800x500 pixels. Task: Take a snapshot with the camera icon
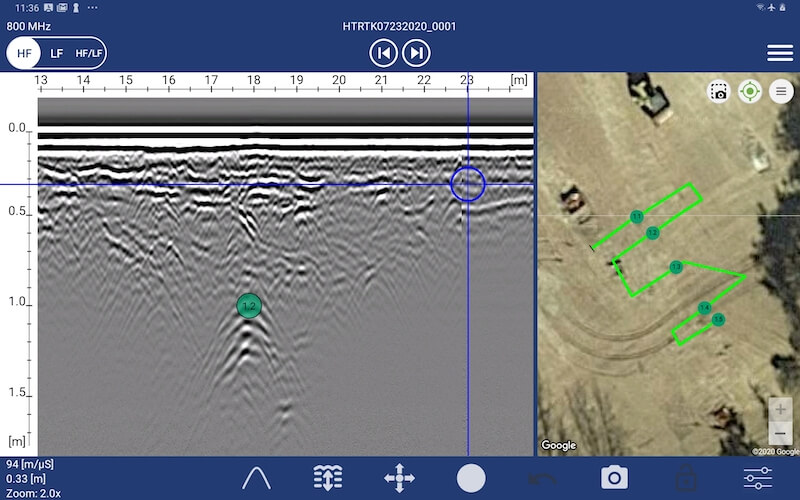(614, 478)
